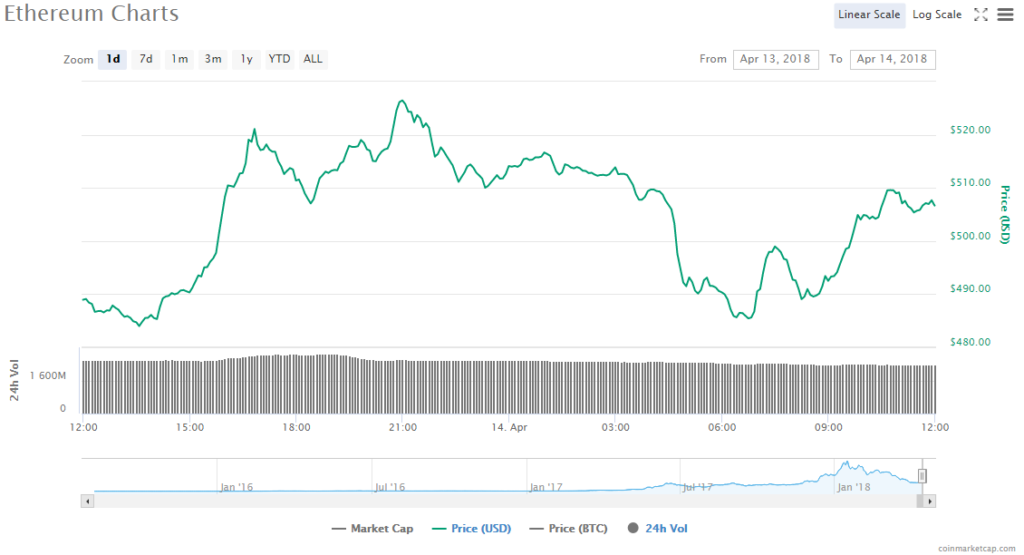
Task: Open the To date field
Action: click(x=892, y=59)
